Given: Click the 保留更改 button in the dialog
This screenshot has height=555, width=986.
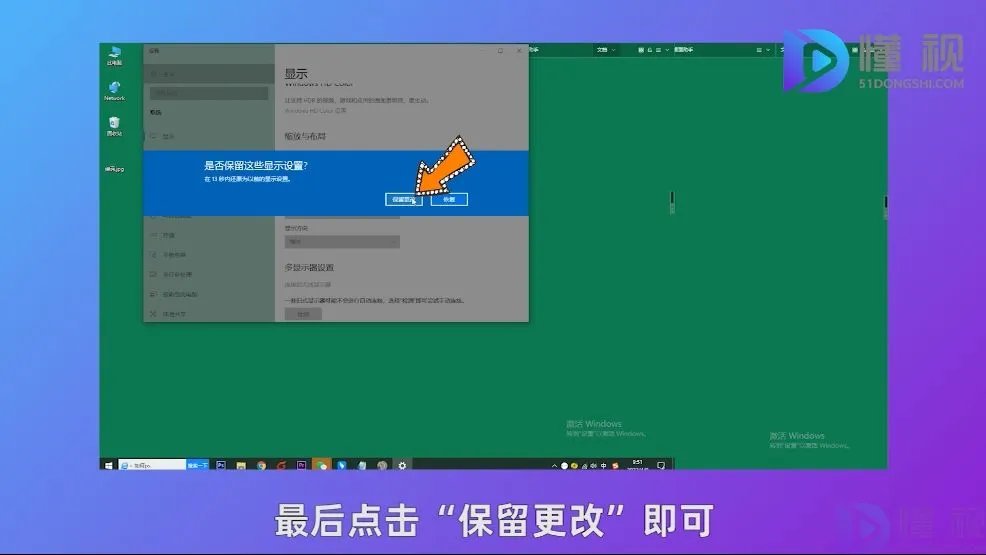Looking at the screenshot, I should (403, 199).
